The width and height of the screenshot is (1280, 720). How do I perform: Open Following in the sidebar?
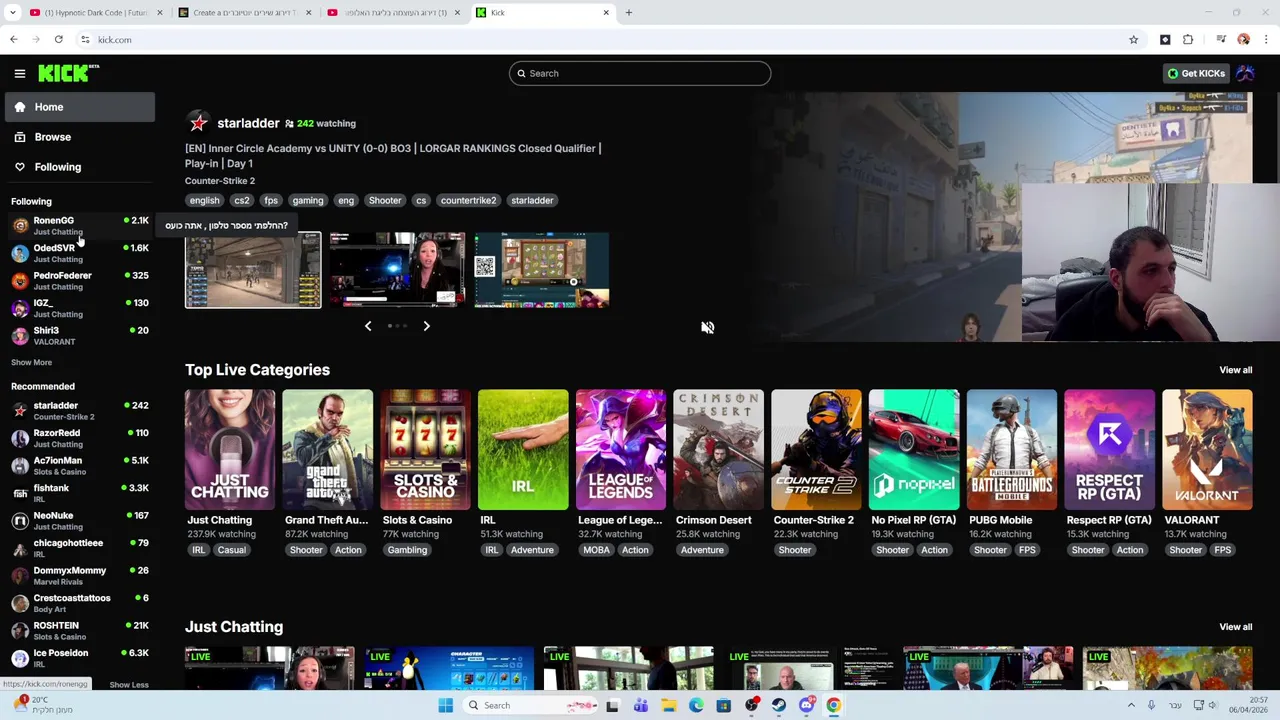(x=79, y=167)
